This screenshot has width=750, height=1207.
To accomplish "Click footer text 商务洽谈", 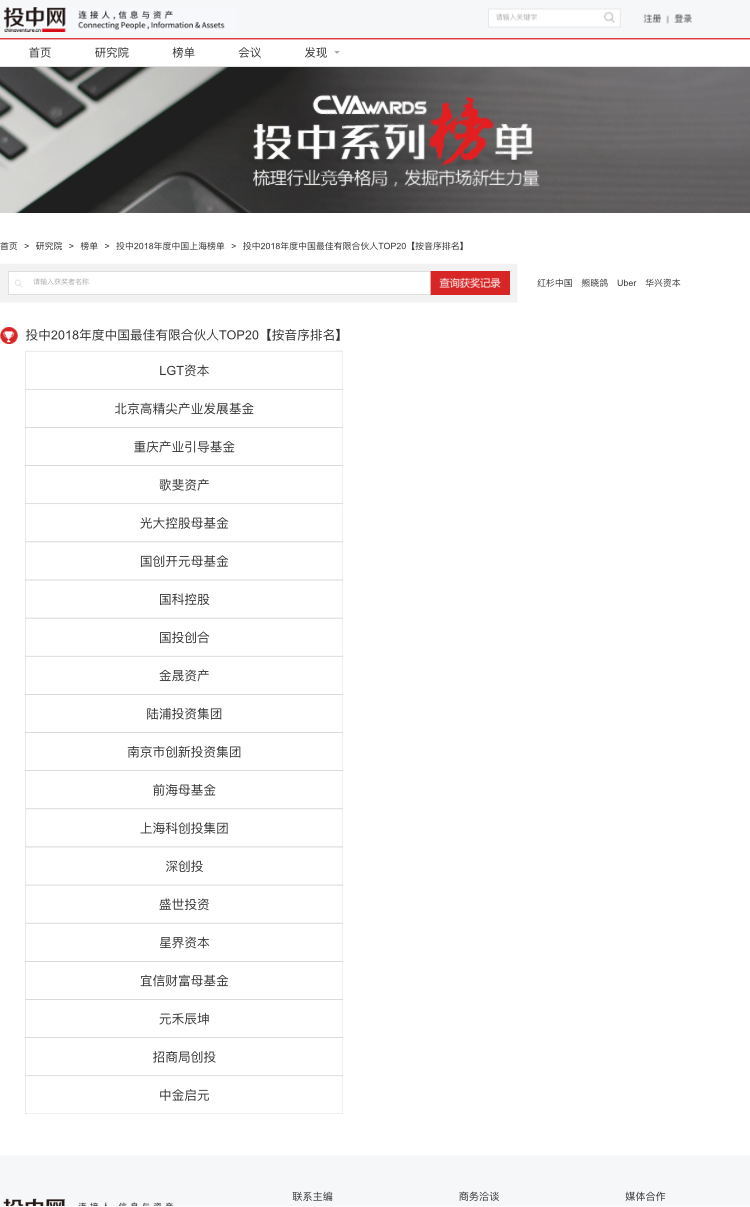I will tap(479, 1196).
